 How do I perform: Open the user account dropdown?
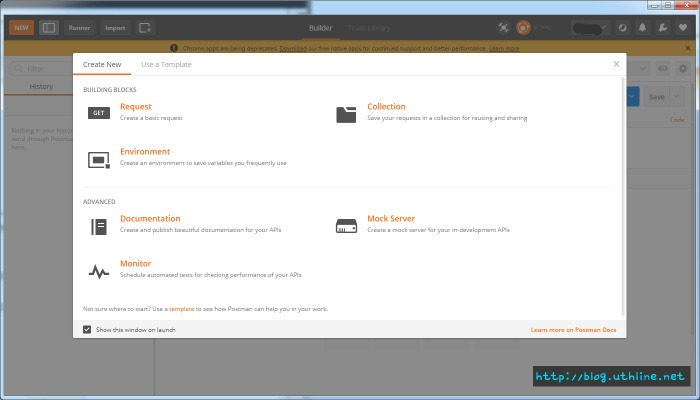tap(590, 28)
